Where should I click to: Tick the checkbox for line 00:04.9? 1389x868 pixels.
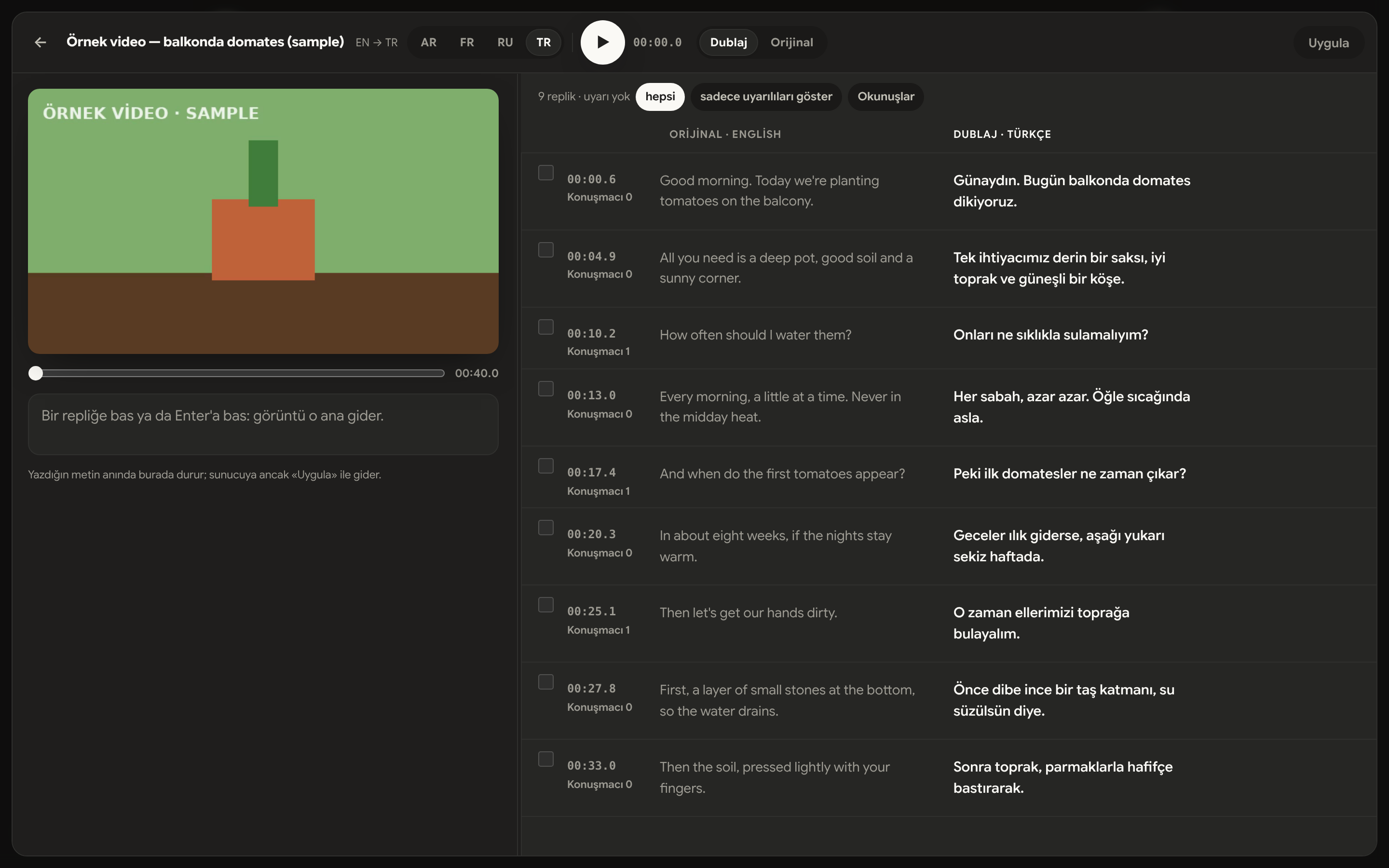coord(546,250)
